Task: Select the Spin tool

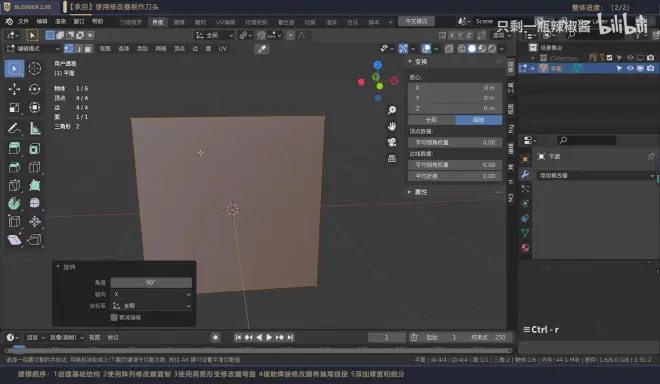Action: coord(14,203)
